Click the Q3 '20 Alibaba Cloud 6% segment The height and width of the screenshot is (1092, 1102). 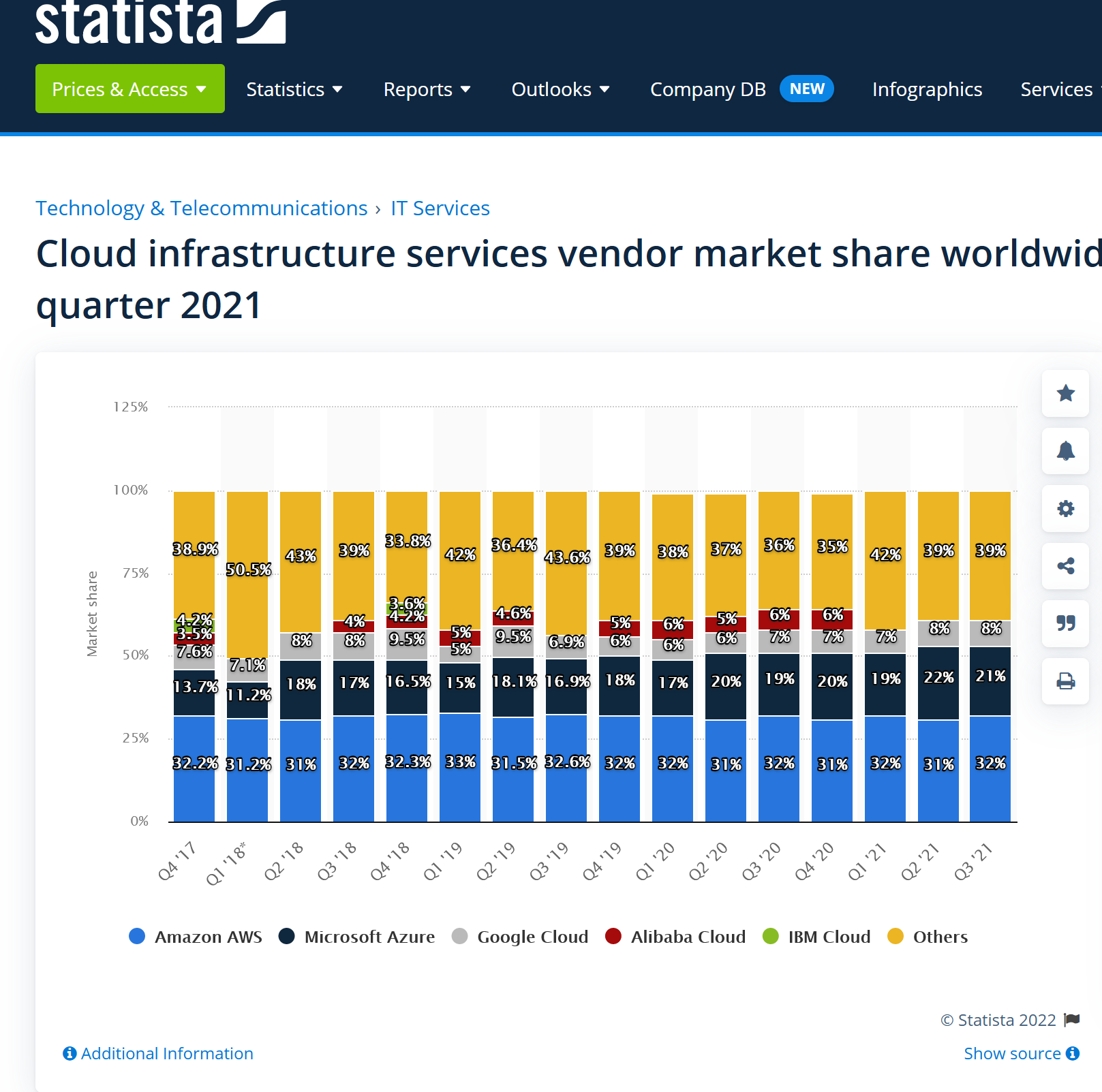[x=779, y=620]
